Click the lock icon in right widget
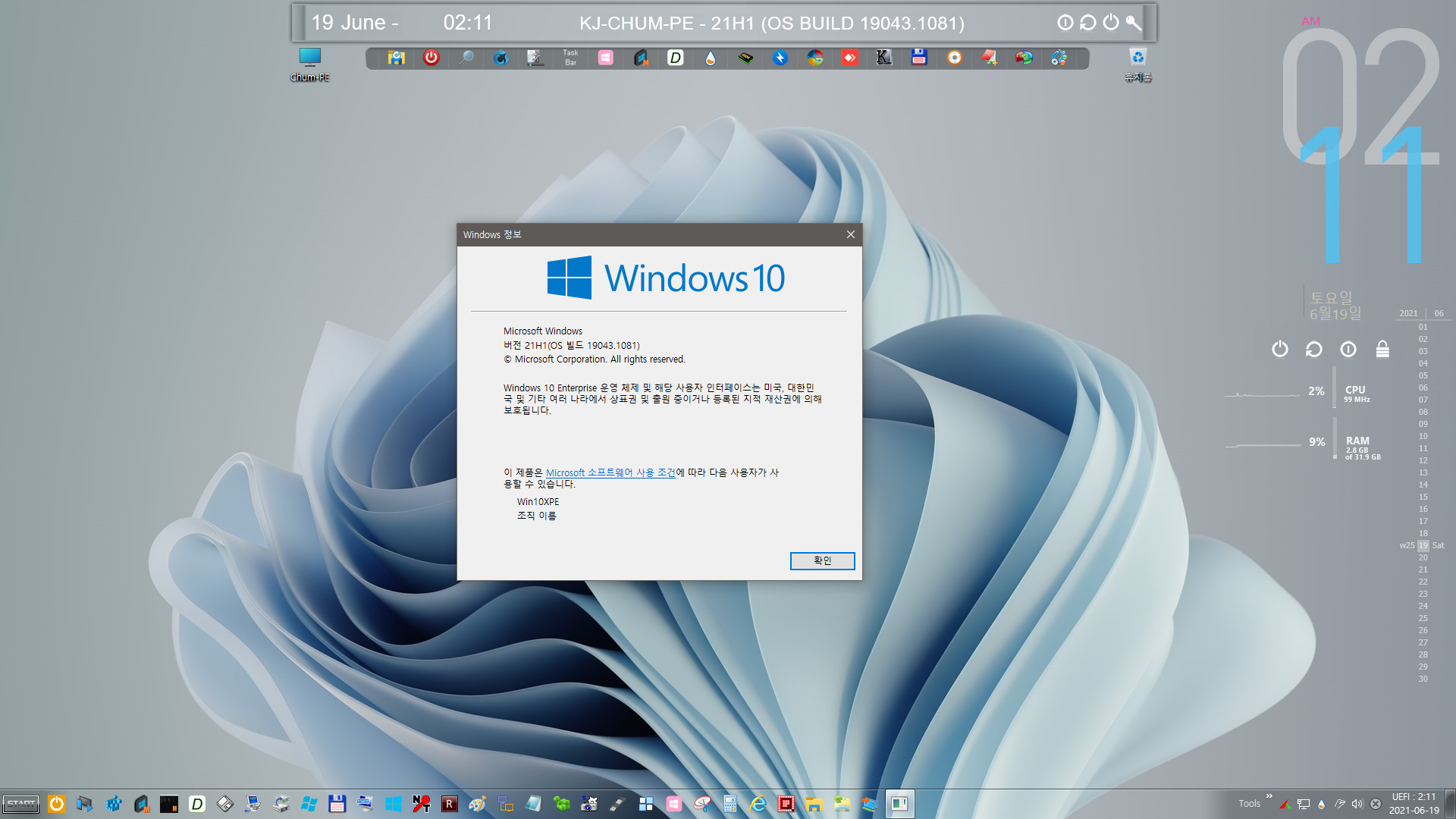Viewport: 1456px width, 819px height. coord(1382,349)
